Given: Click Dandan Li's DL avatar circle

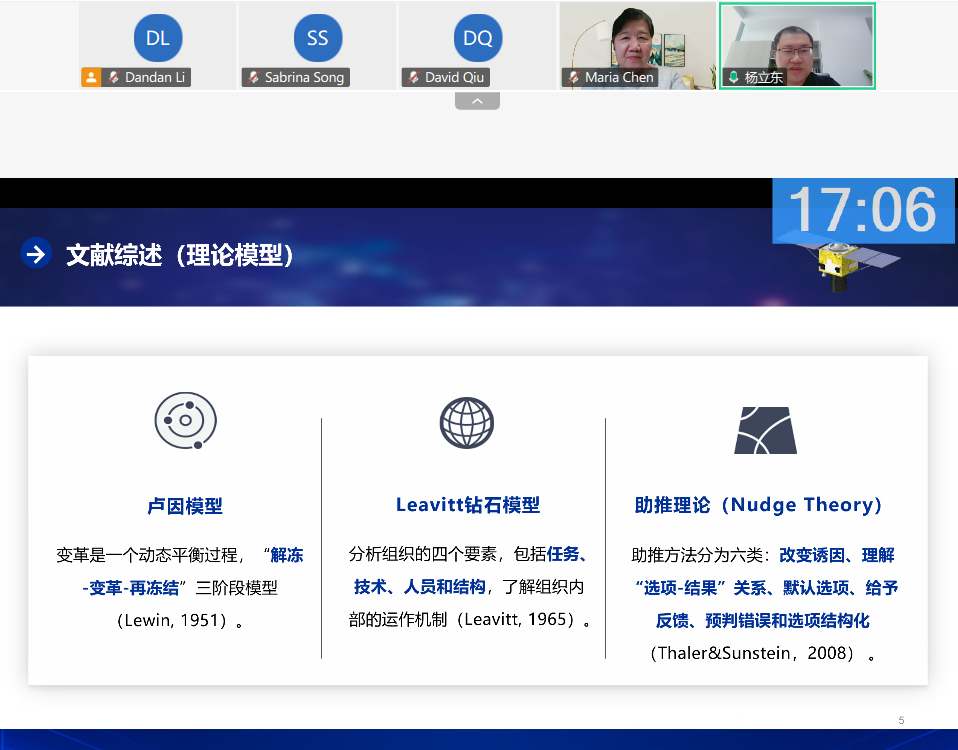Looking at the screenshot, I should 158,38.
